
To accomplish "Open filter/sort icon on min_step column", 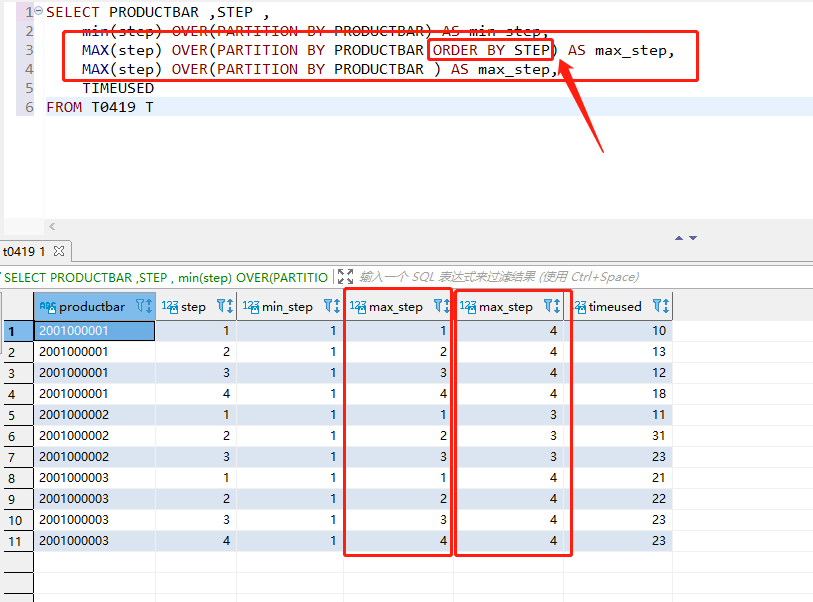I will (332, 306).
